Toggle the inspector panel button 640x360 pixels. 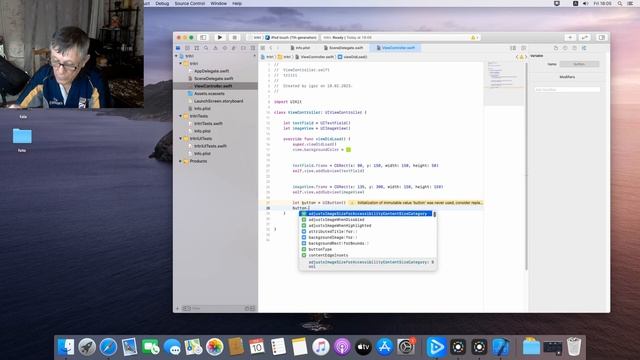coord(602,38)
